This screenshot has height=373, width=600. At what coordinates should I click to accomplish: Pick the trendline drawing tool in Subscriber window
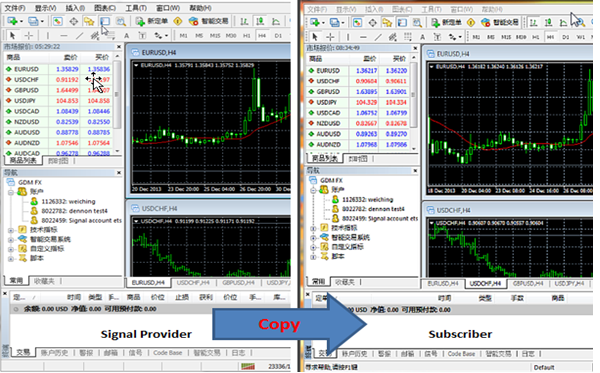click(378, 37)
